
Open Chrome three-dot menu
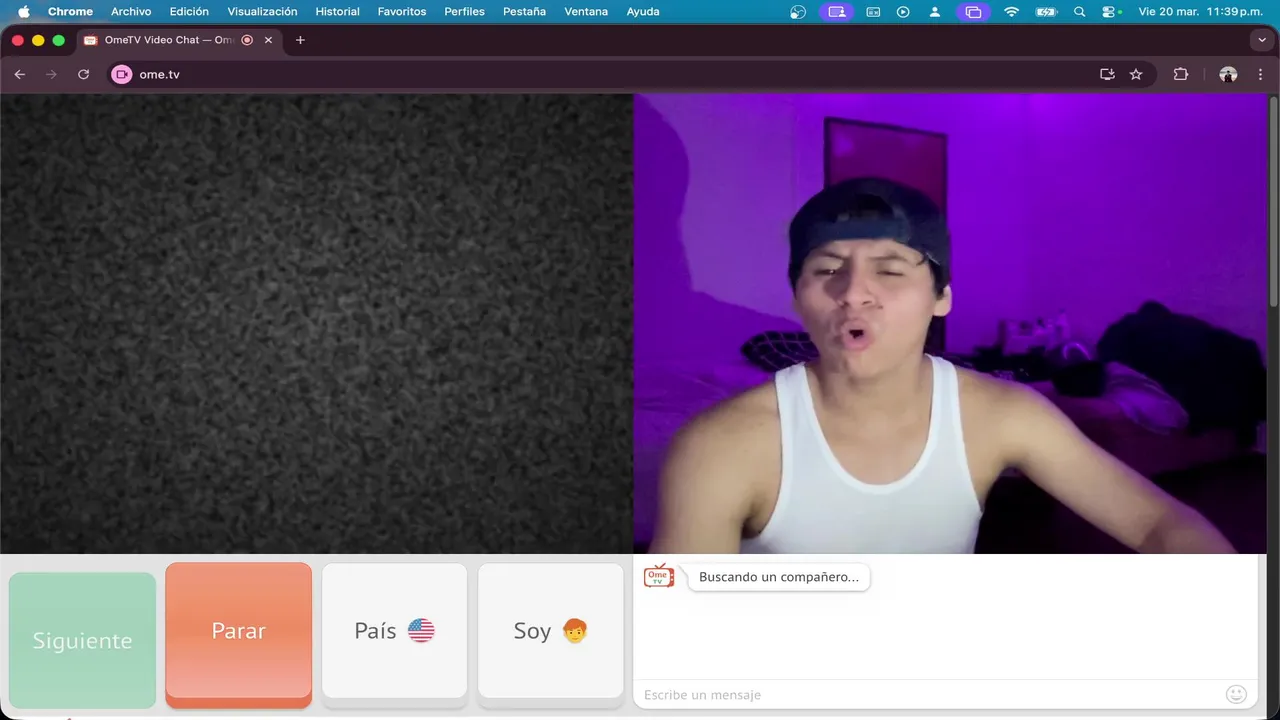coord(1260,74)
